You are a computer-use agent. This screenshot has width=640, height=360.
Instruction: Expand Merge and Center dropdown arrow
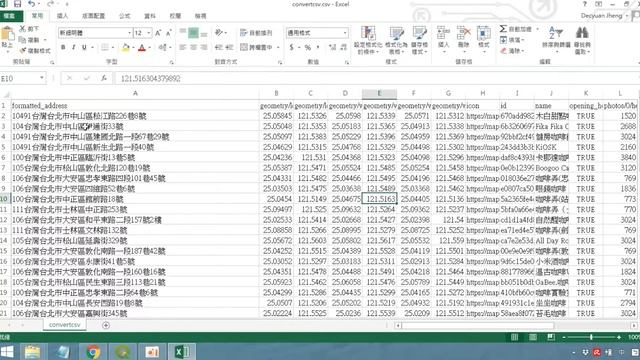tap(278, 48)
